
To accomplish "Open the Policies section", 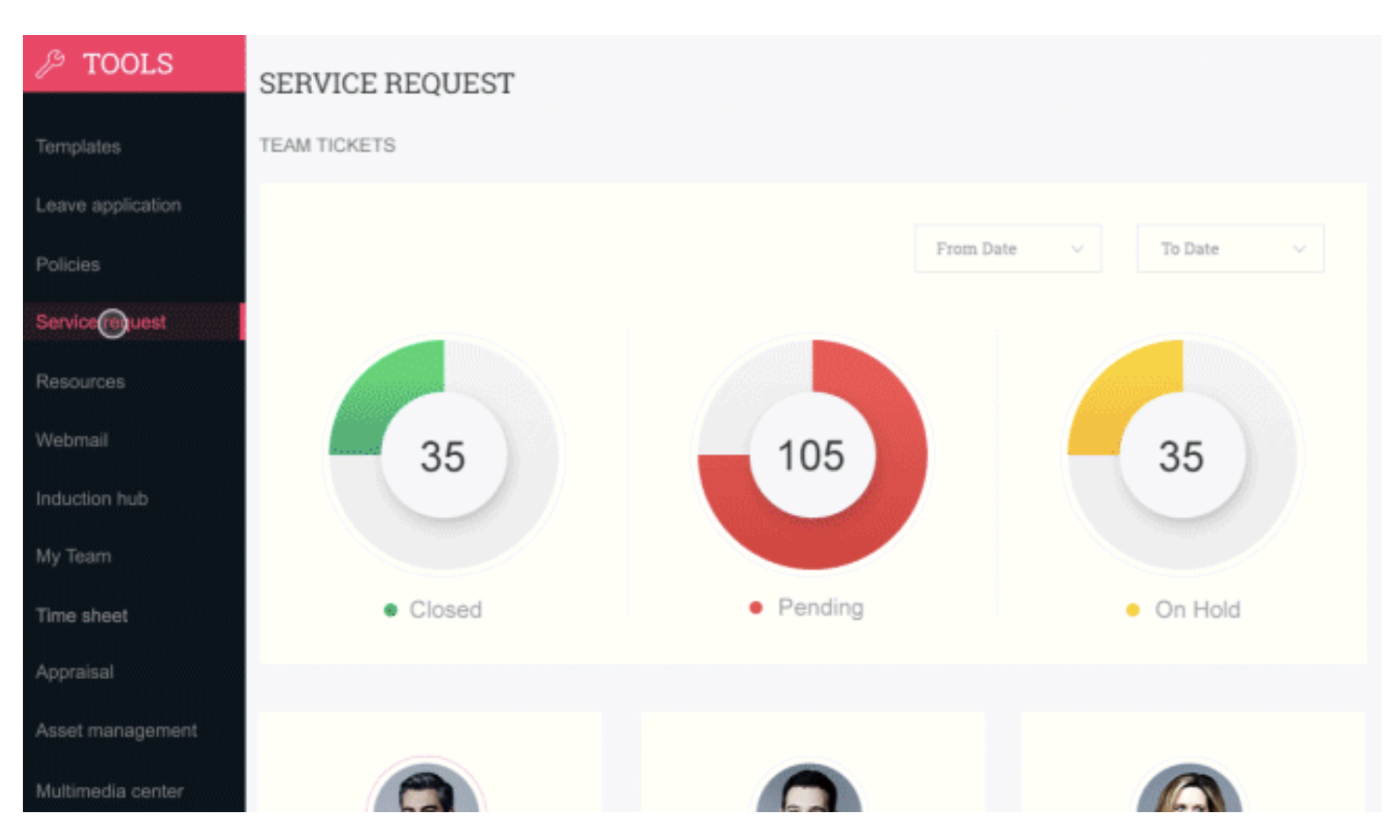I will point(68,264).
